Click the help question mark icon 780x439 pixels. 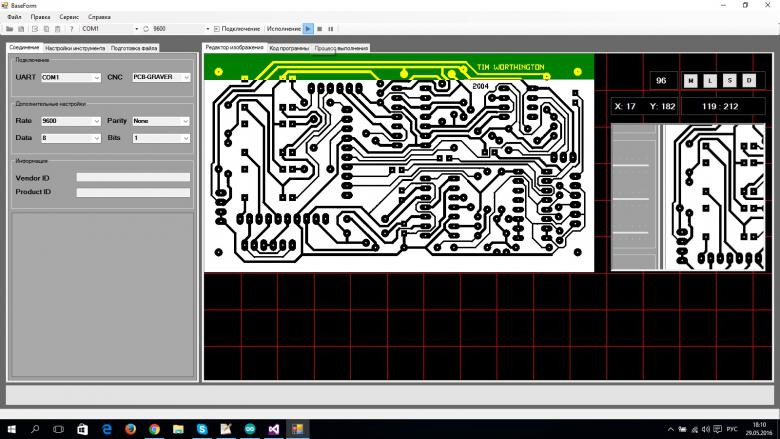(71, 29)
